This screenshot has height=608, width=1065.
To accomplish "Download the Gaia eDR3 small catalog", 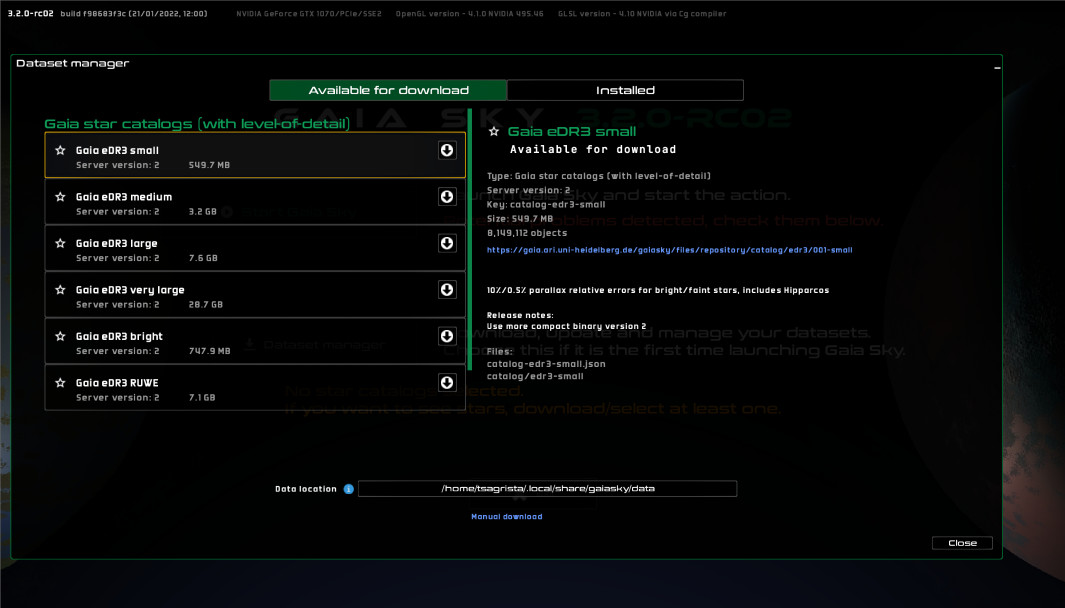I will (x=446, y=150).
